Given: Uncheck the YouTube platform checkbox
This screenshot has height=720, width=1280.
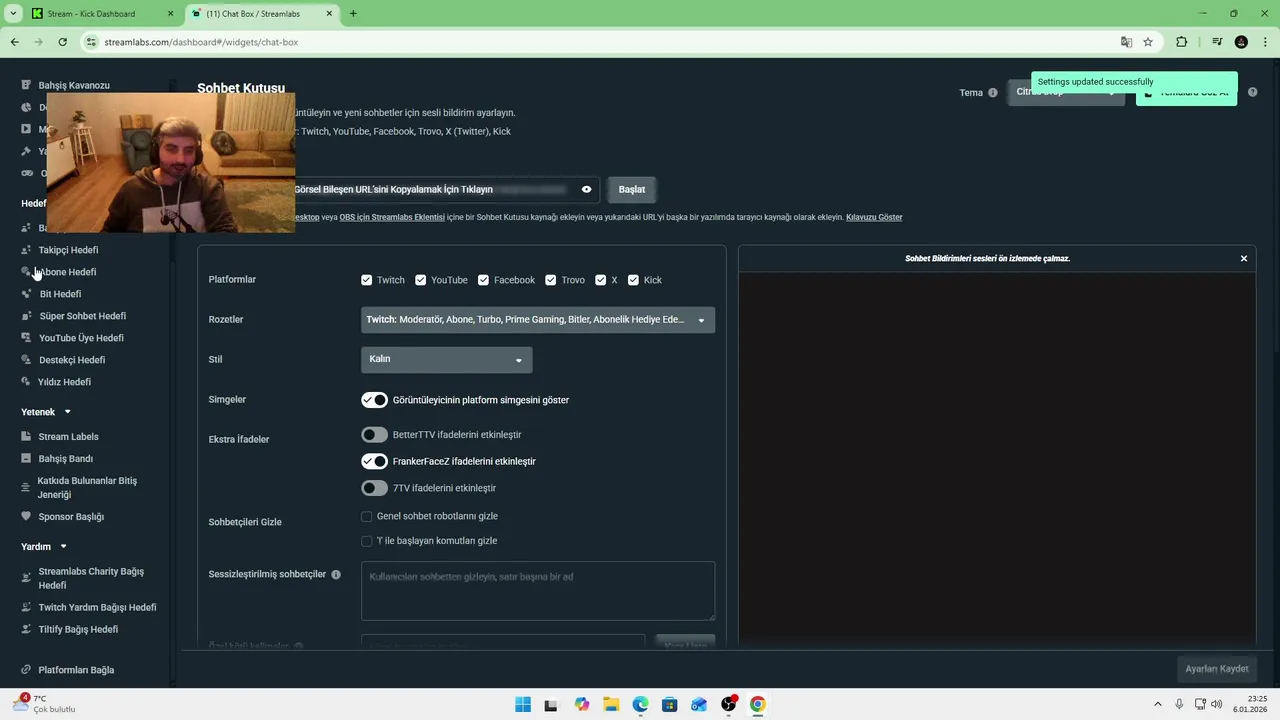Looking at the screenshot, I should pyautogui.click(x=421, y=280).
